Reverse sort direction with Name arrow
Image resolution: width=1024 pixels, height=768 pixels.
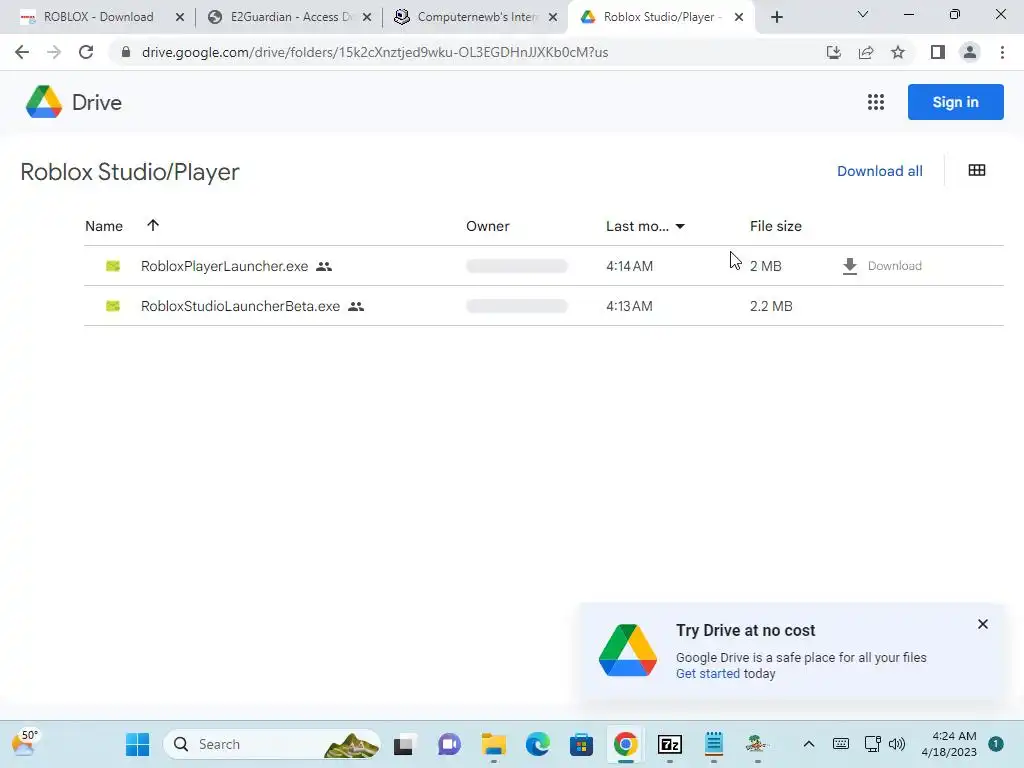pyautogui.click(x=153, y=225)
